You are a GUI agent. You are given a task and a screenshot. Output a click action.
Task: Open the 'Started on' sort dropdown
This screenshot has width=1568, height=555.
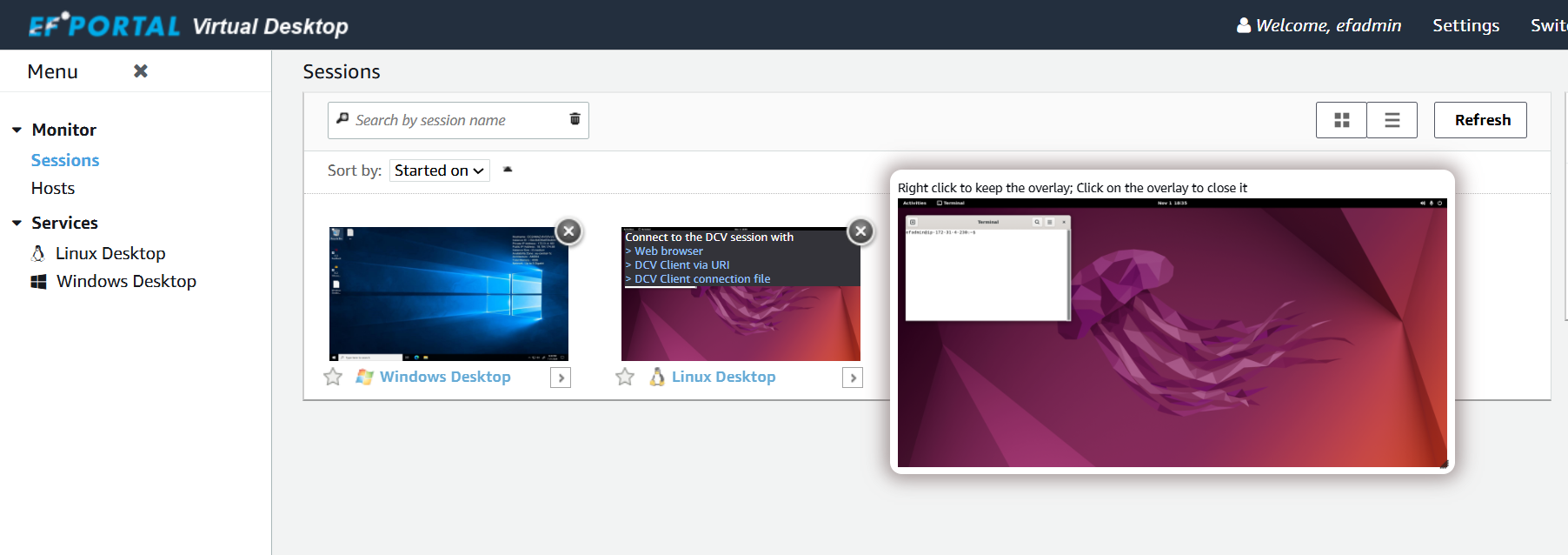click(439, 171)
